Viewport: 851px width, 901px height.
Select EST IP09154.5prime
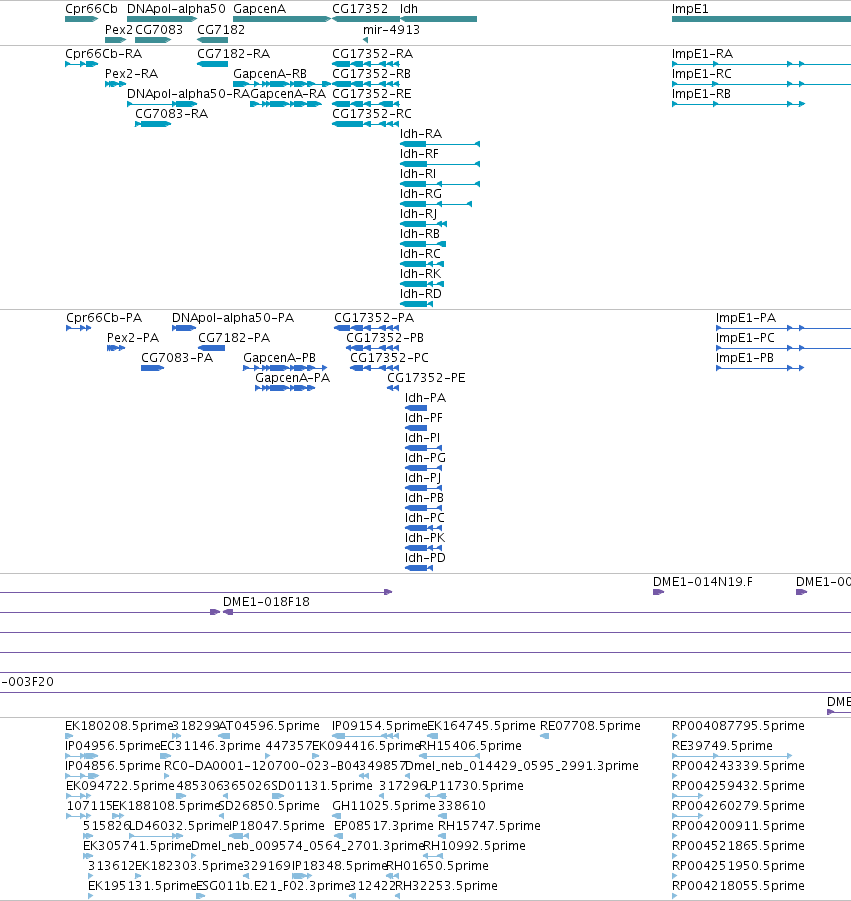tap(365, 736)
